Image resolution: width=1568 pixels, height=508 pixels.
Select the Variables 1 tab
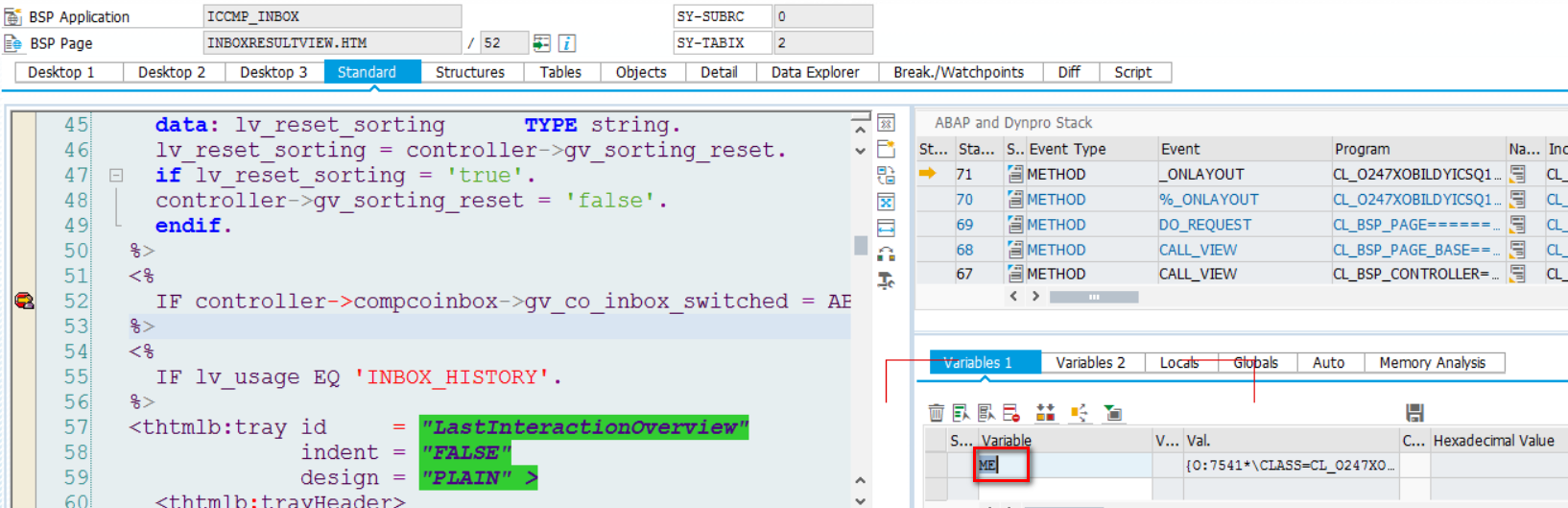(985, 362)
